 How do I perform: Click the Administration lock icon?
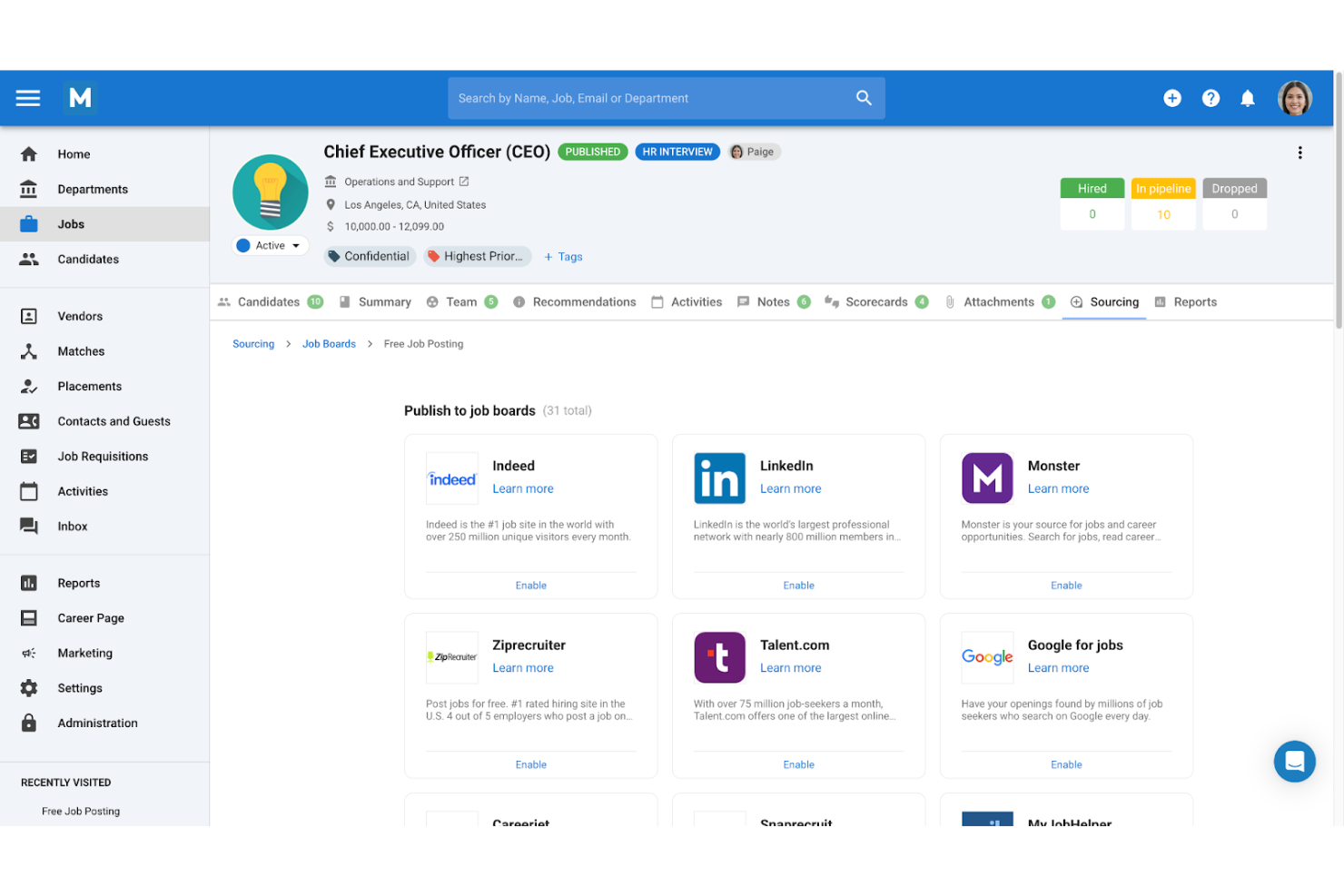click(29, 723)
